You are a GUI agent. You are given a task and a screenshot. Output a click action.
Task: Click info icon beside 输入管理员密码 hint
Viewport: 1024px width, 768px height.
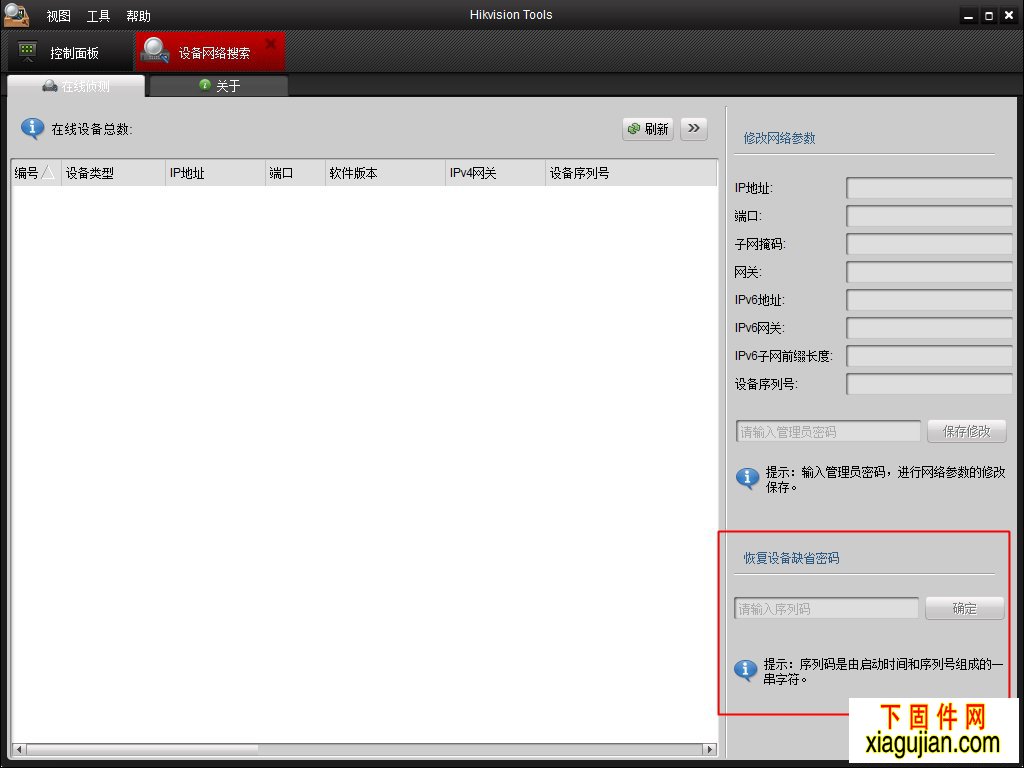point(747,478)
